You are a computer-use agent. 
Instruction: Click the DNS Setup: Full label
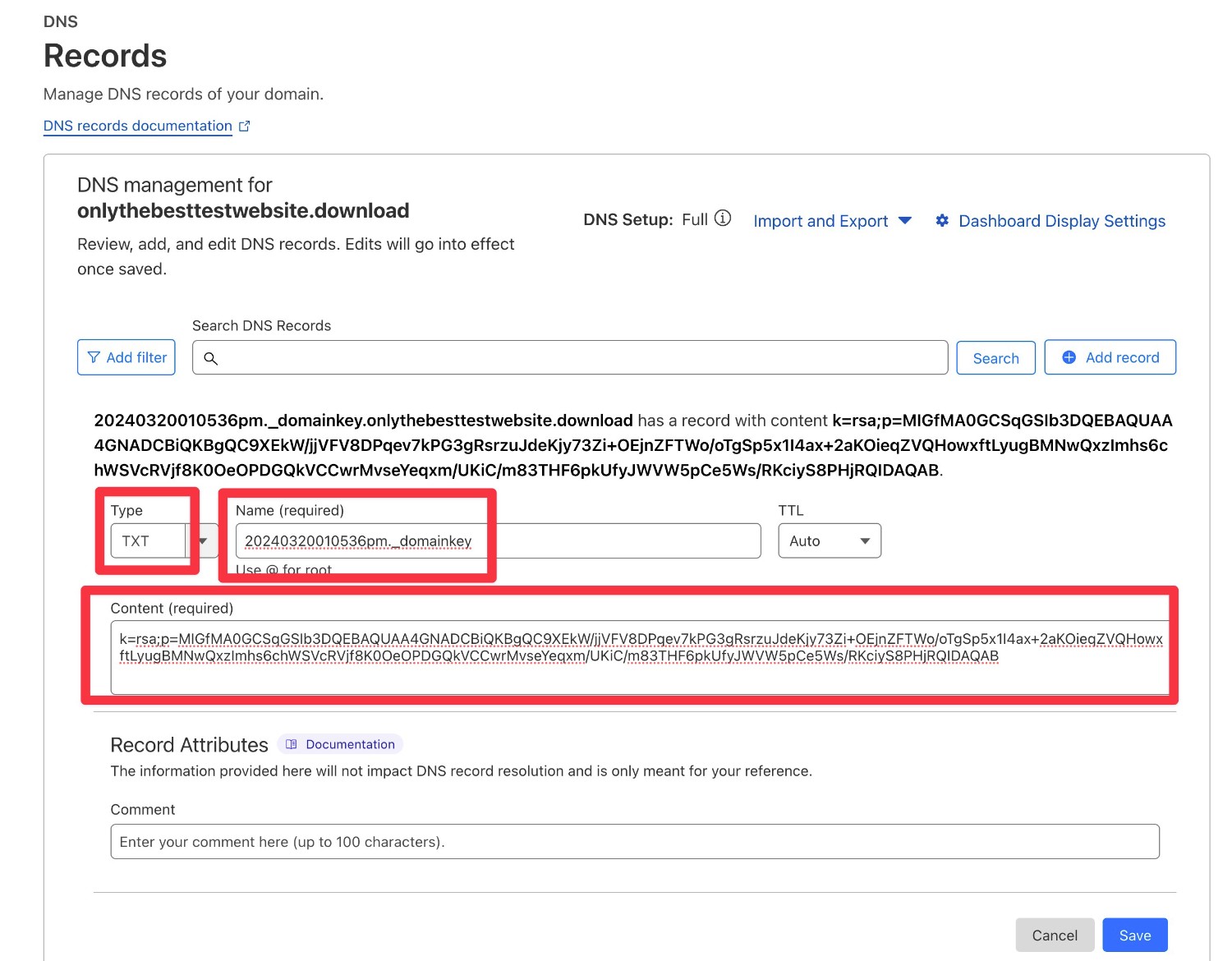pyautogui.click(x=646, y=219)
